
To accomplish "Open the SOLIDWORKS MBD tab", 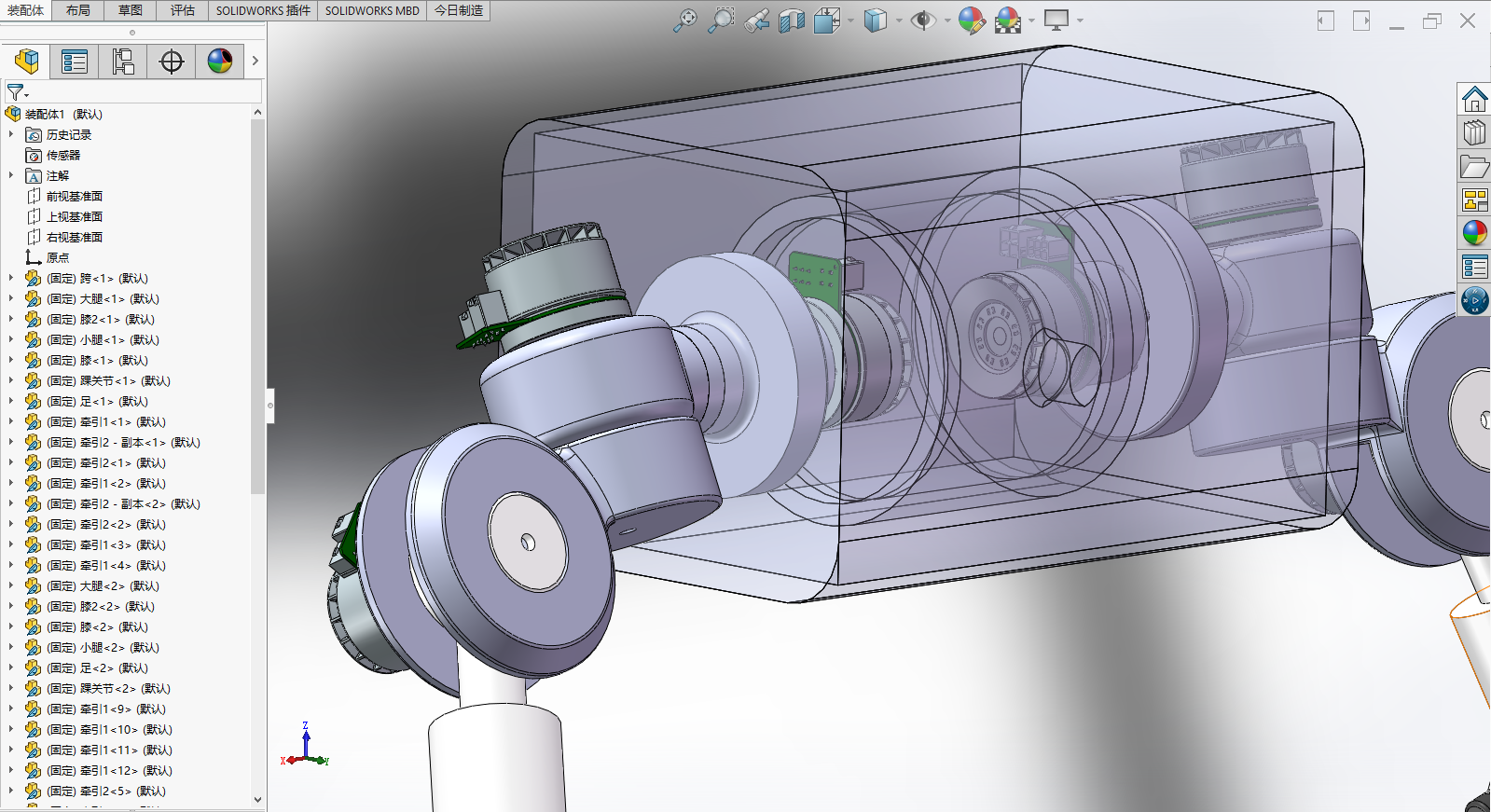I will tap(372, 10).
